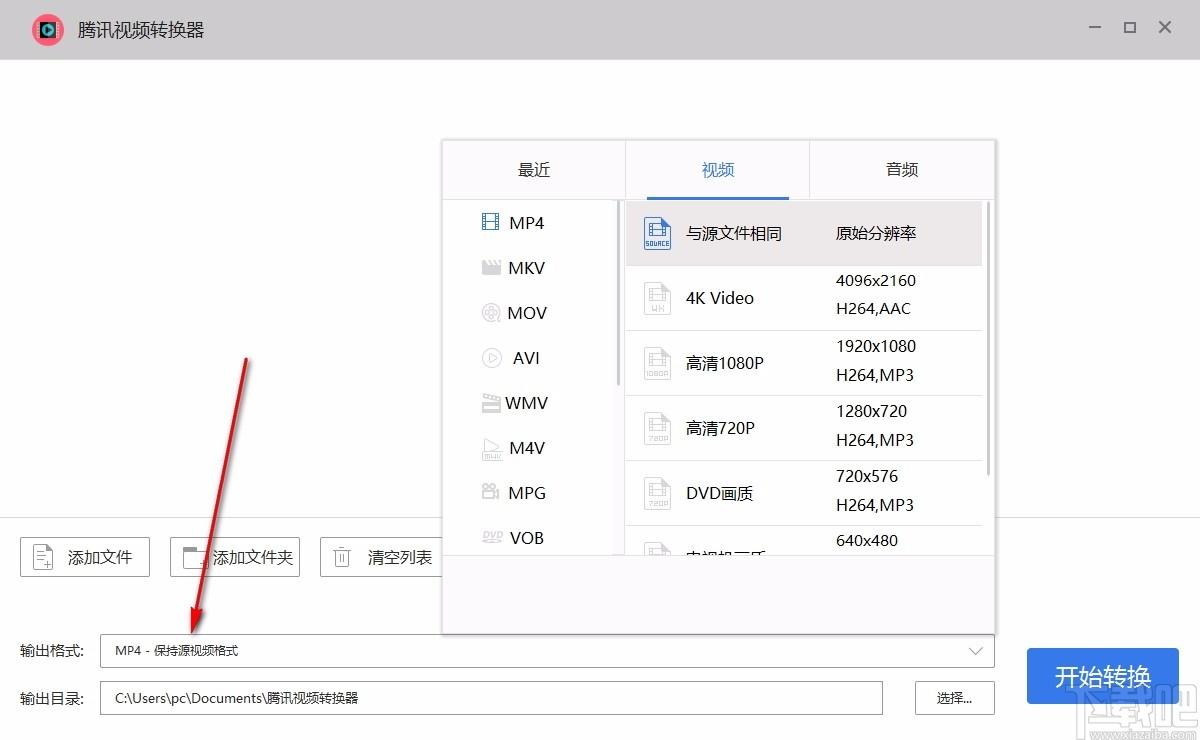
Task: Minimize the converter window
Action: 1094,28
